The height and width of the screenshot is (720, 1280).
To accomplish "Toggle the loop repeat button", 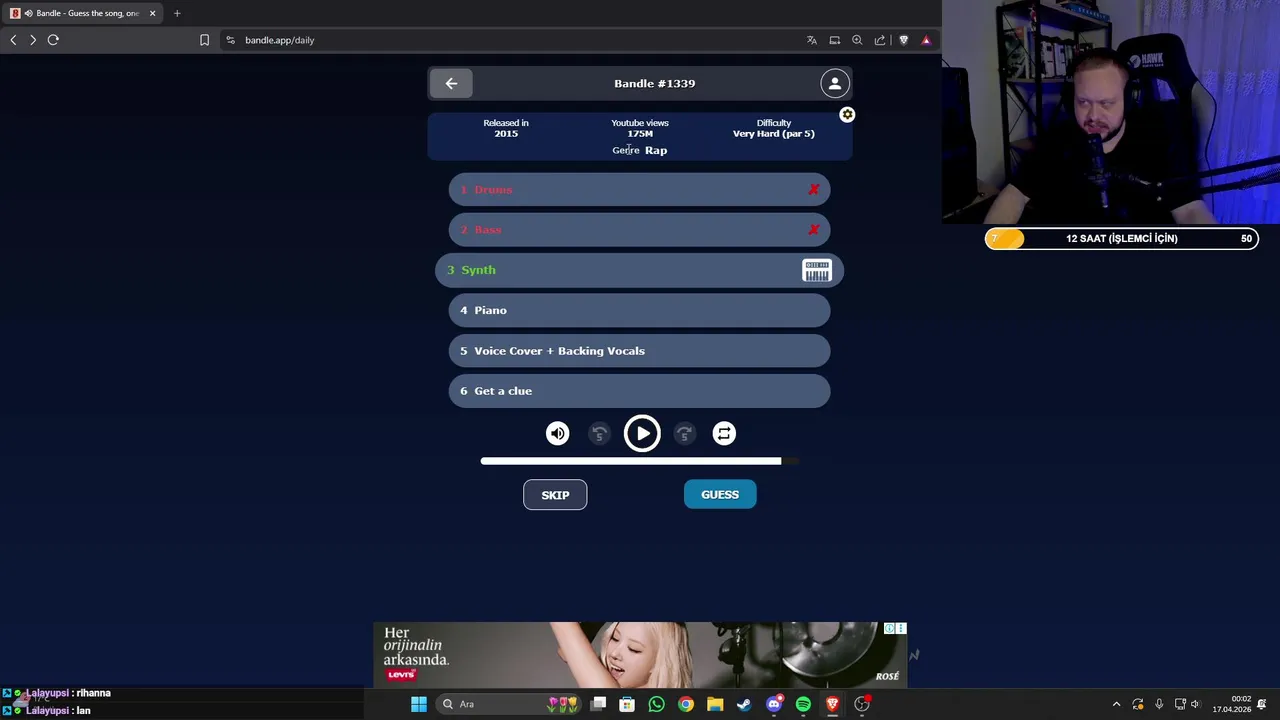I will pos(724,434).
